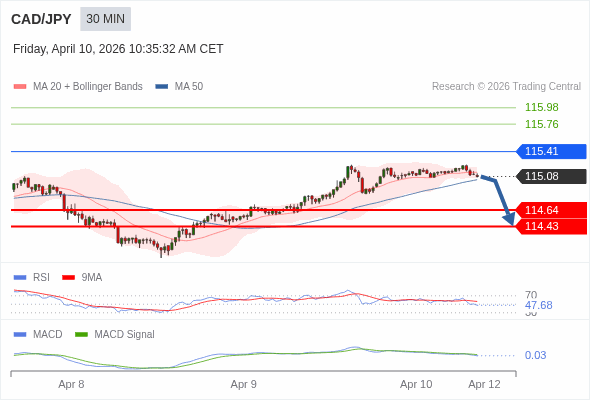590x400 pixels.
Task: Click the 9MA legend label
Action: [92, 278]
